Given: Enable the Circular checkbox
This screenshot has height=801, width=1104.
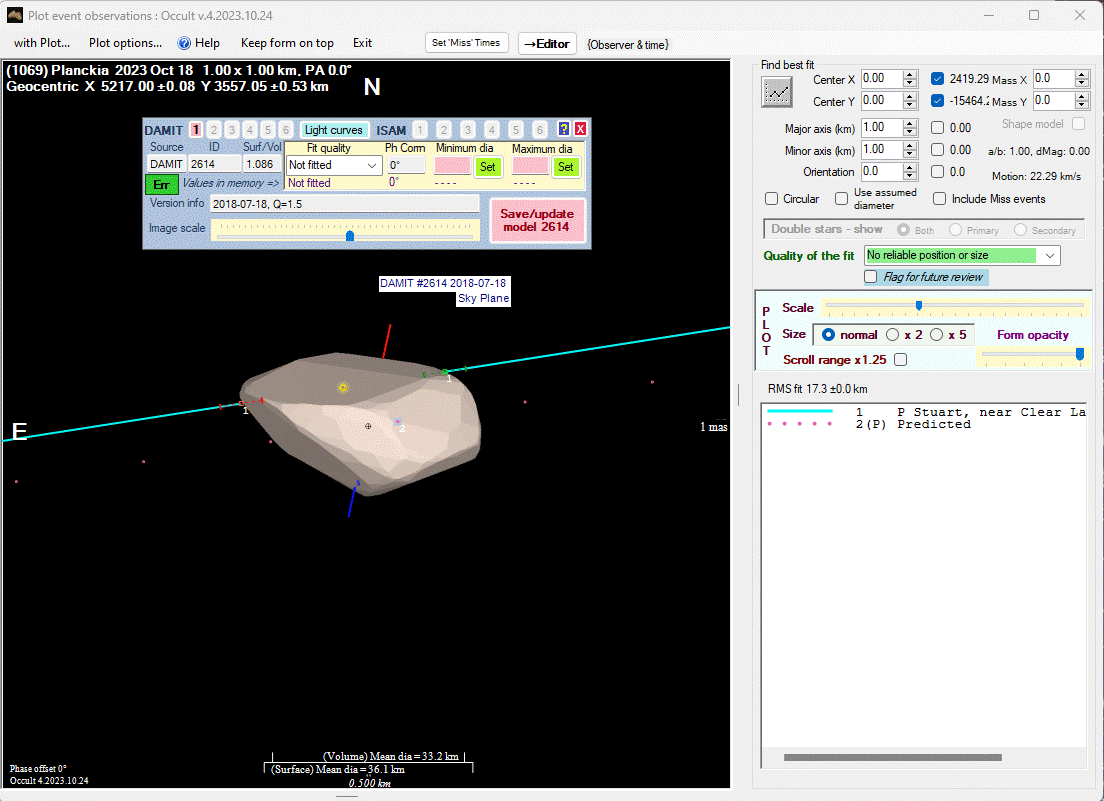Looking at the screenshot, I should [x=772, y=198].
